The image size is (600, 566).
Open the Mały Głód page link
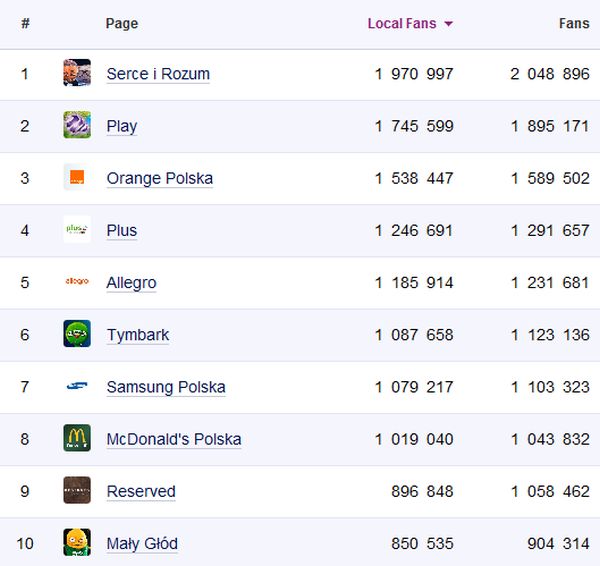click(x=142, y=544)
